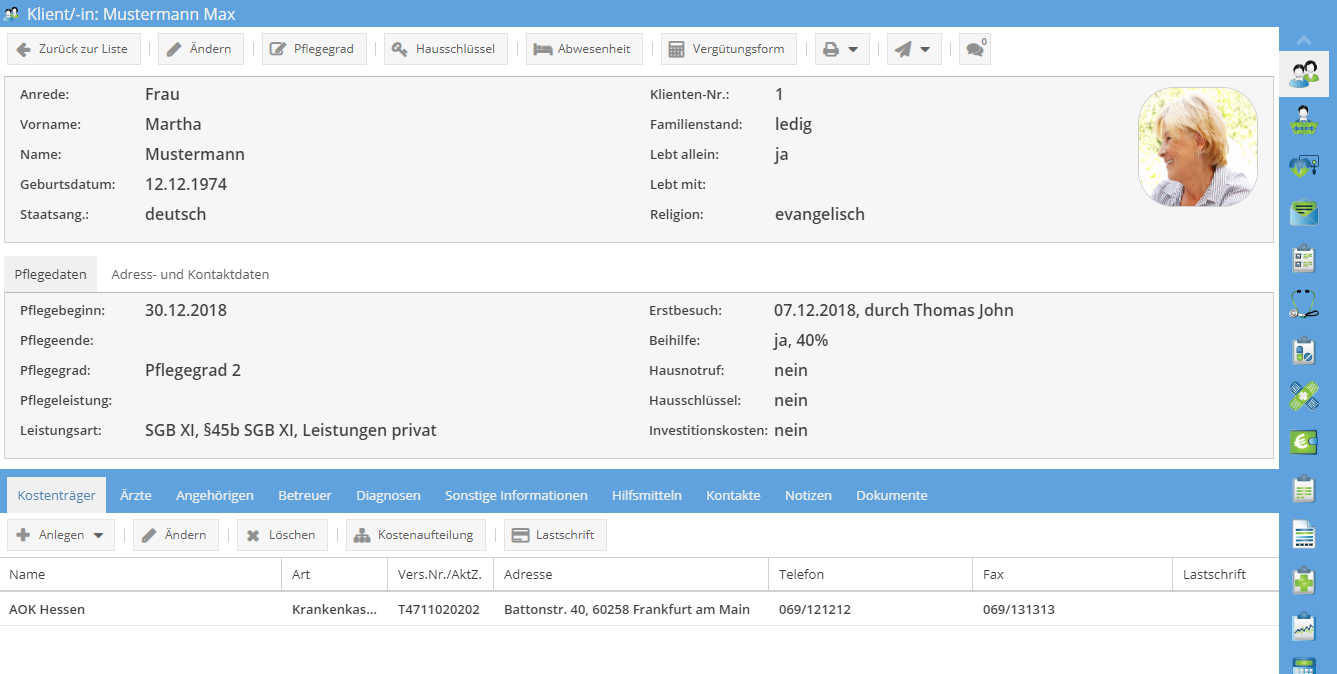Click the up chevron above sidebar icons
The width and height of the screenshot is (1337, 674).
[1304, 40]
